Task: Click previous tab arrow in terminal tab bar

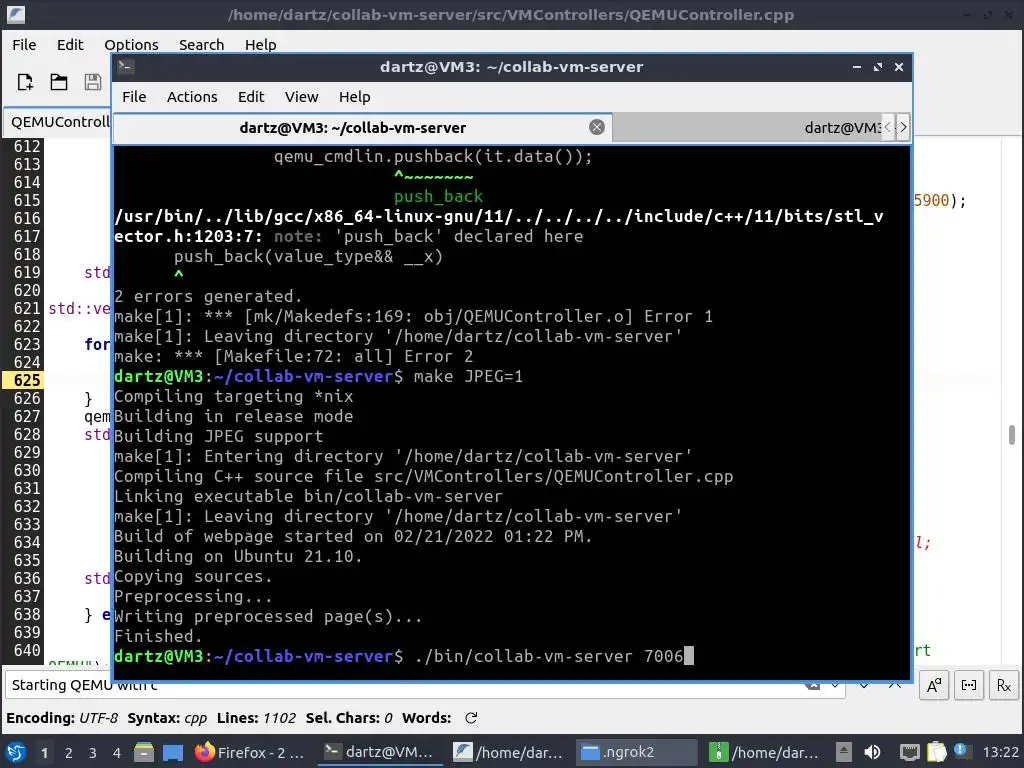Action: point(888,127)
